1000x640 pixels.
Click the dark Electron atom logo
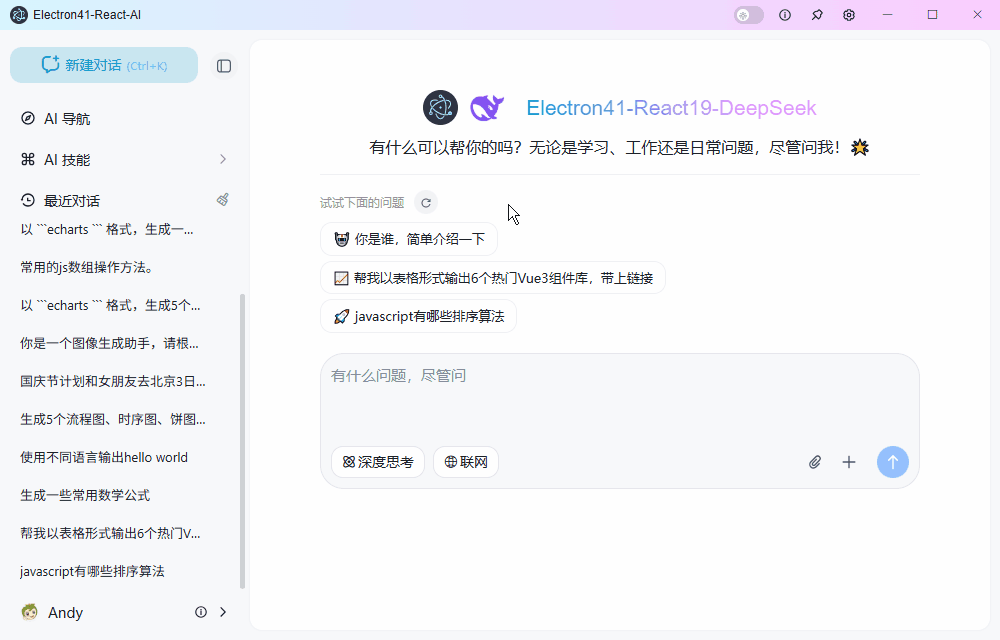click(x=440, y=107)
